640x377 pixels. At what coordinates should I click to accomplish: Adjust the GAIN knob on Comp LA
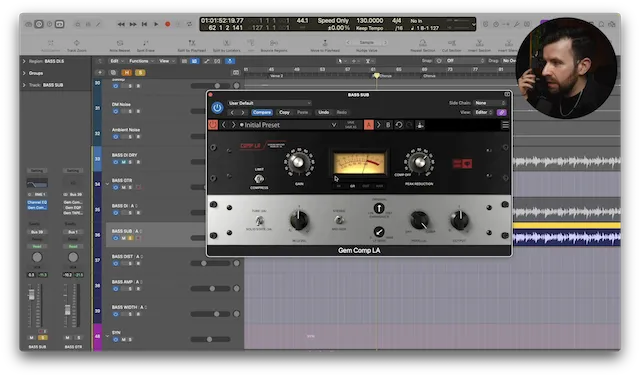(299, 162)
